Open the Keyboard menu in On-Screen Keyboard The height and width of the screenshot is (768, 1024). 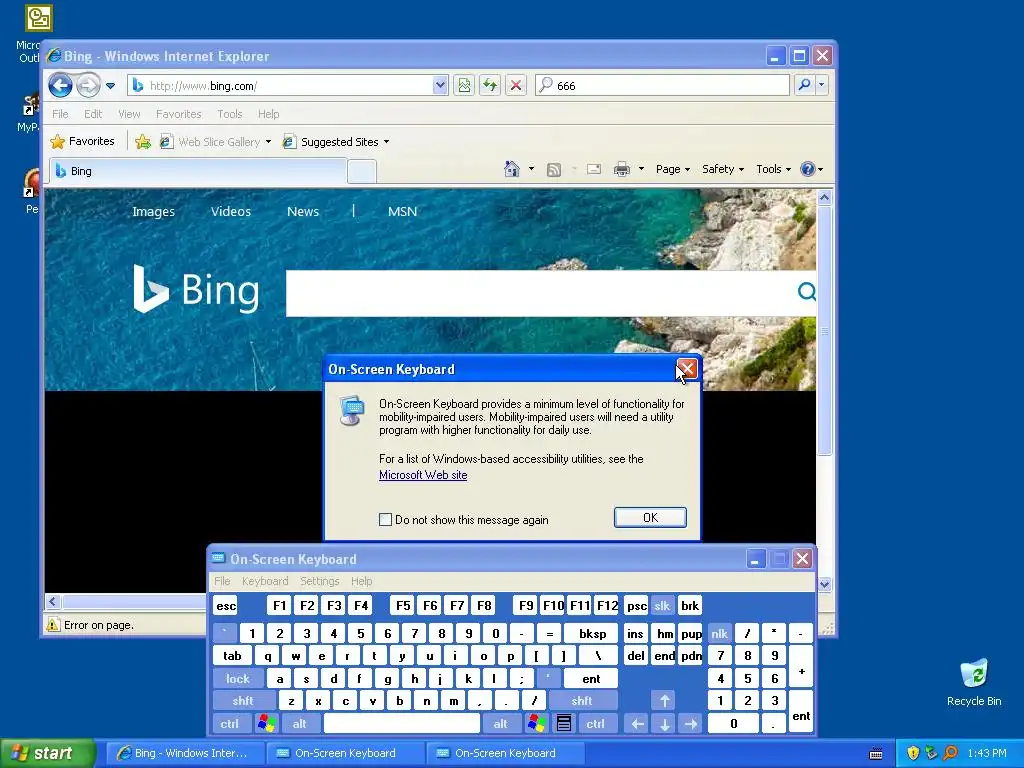coord(264,581)
